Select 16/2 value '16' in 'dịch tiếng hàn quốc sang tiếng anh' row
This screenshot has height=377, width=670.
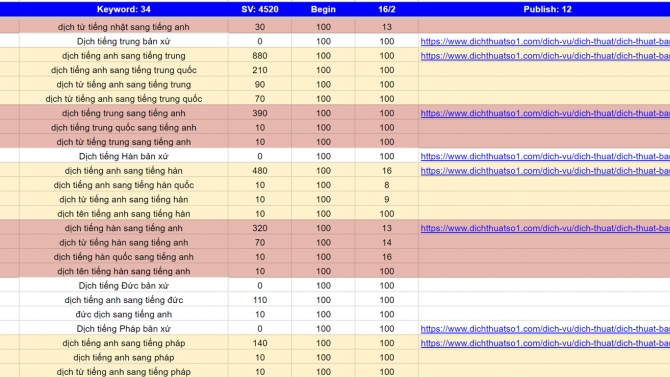click(x=387, y=257)
